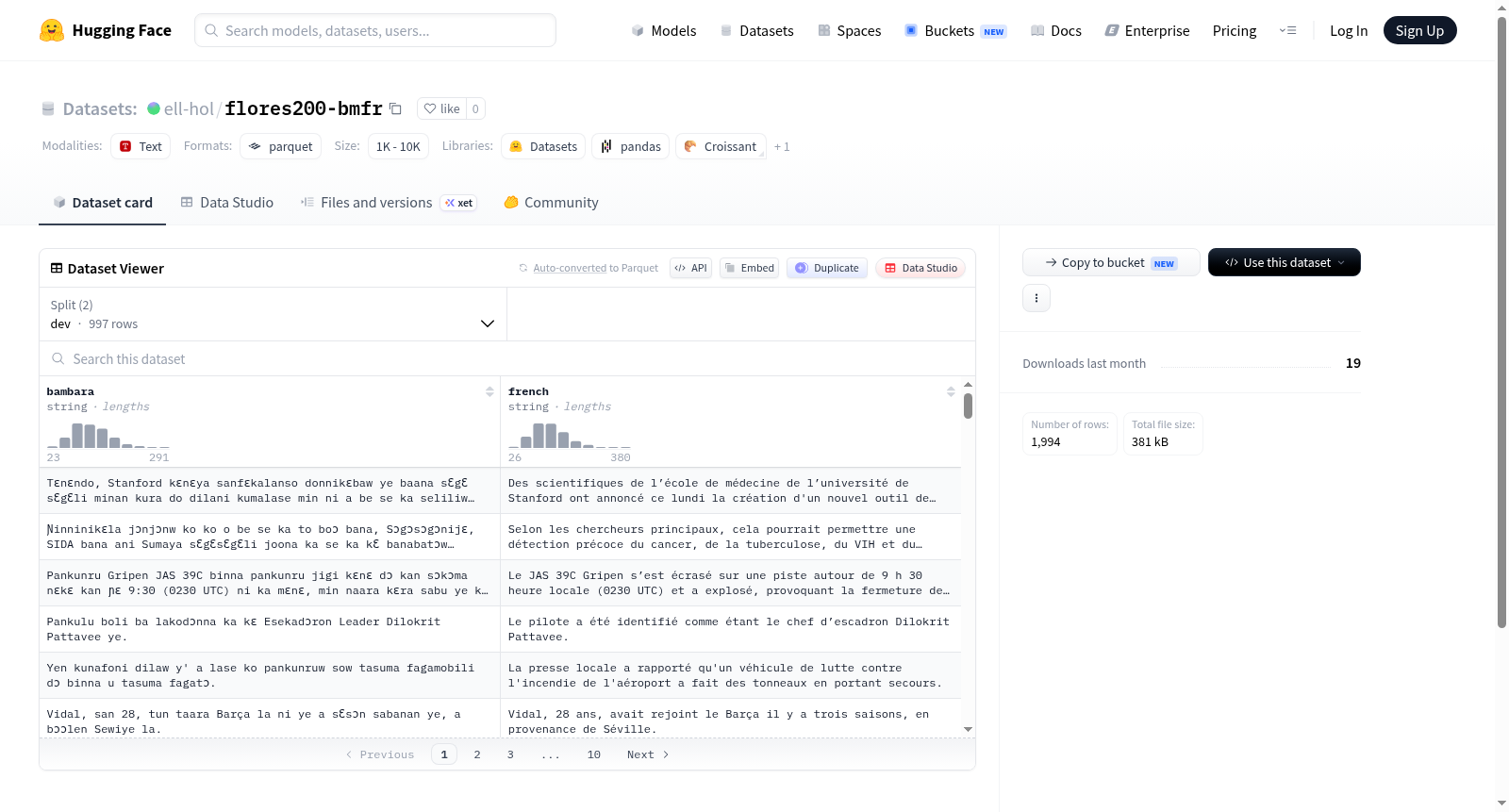The height and width of the screenshot is (812, 1509).
Task: Click the scroll-down arrow of the table viewer
Action: coord(968,729)
